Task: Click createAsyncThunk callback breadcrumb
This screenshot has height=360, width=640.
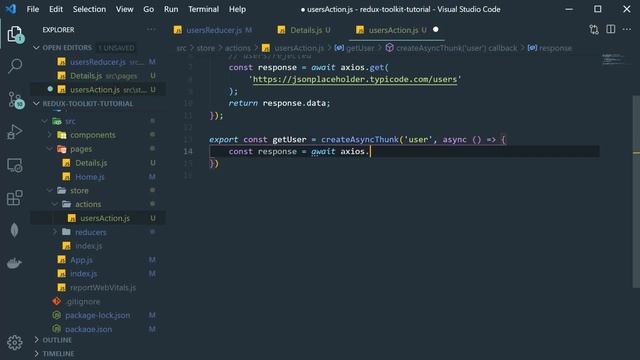Action: click(x=451, y=48)
